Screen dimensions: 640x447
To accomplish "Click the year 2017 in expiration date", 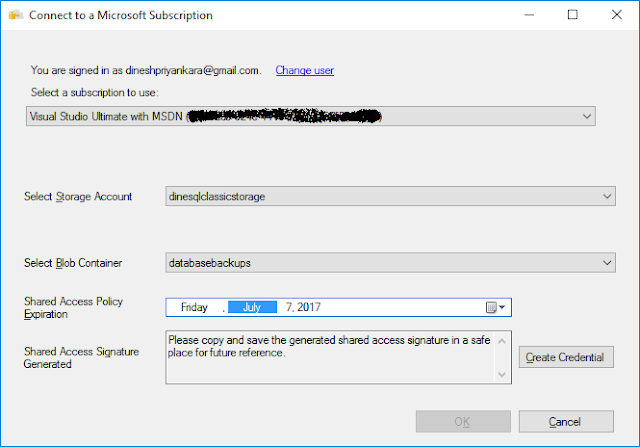I will pos(310,308).
